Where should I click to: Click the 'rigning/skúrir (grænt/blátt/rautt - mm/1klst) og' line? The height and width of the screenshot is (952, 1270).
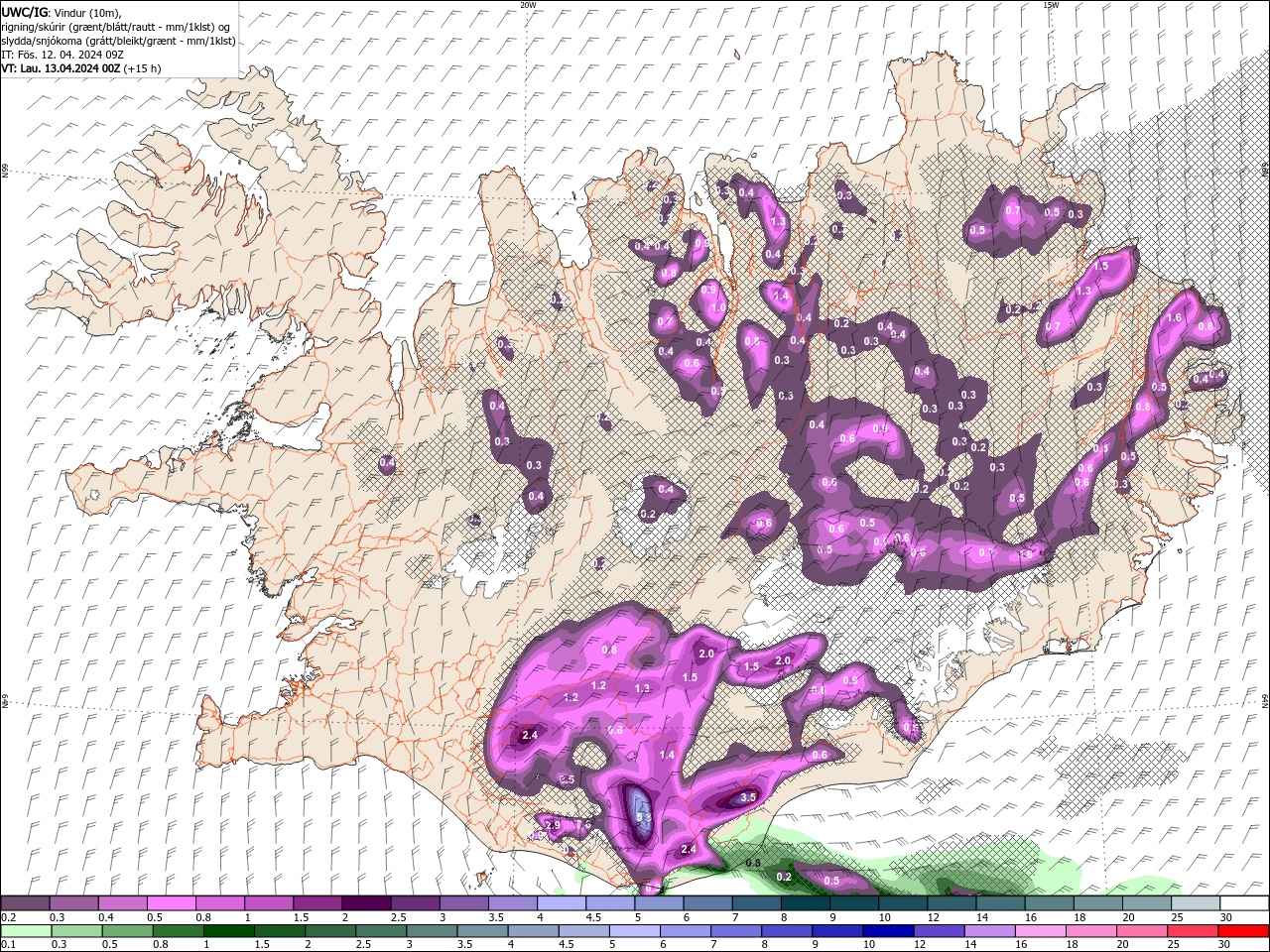[116, 27]
